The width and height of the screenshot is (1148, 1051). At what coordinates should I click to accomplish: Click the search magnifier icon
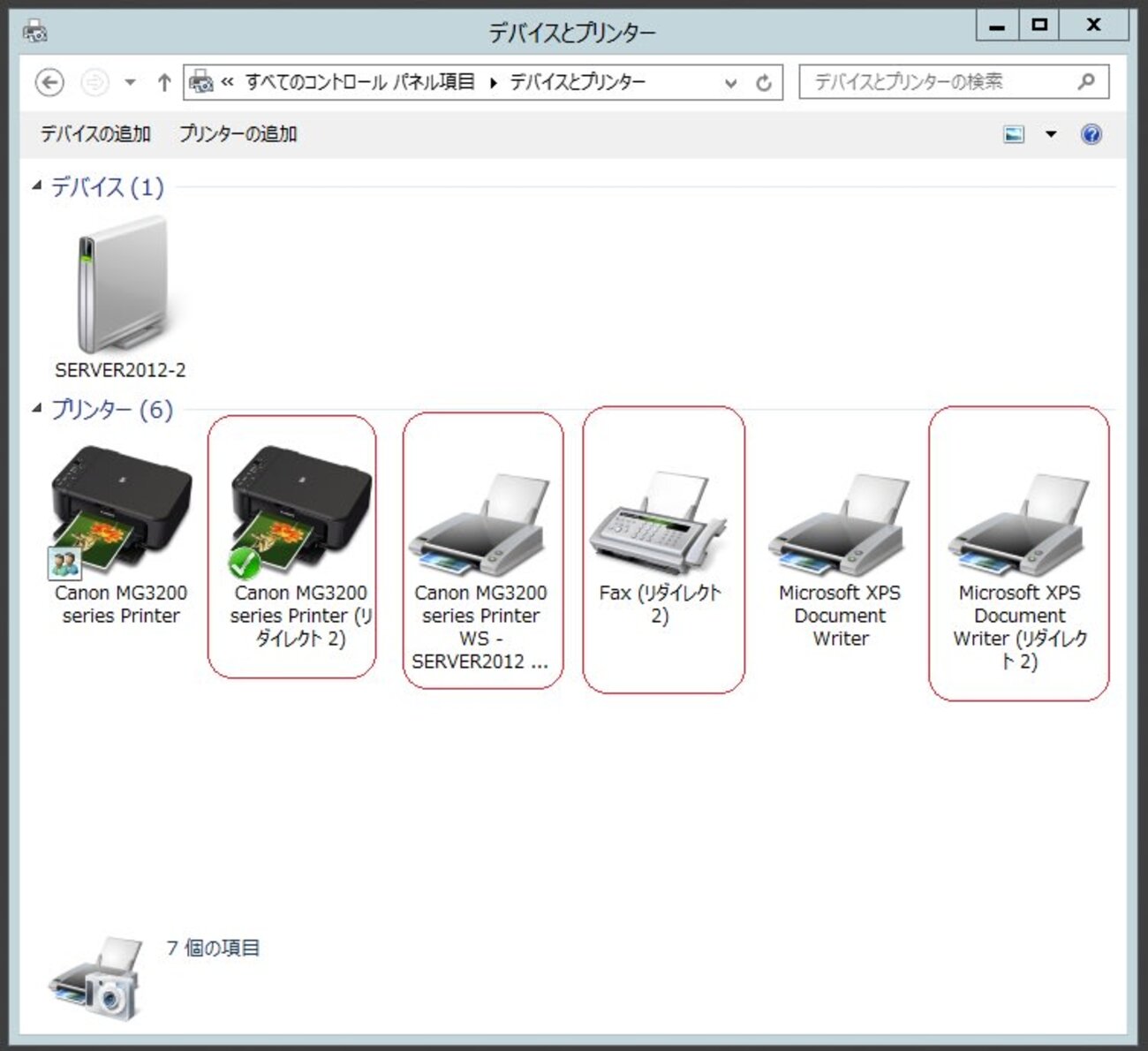(x=1087, y=82)
